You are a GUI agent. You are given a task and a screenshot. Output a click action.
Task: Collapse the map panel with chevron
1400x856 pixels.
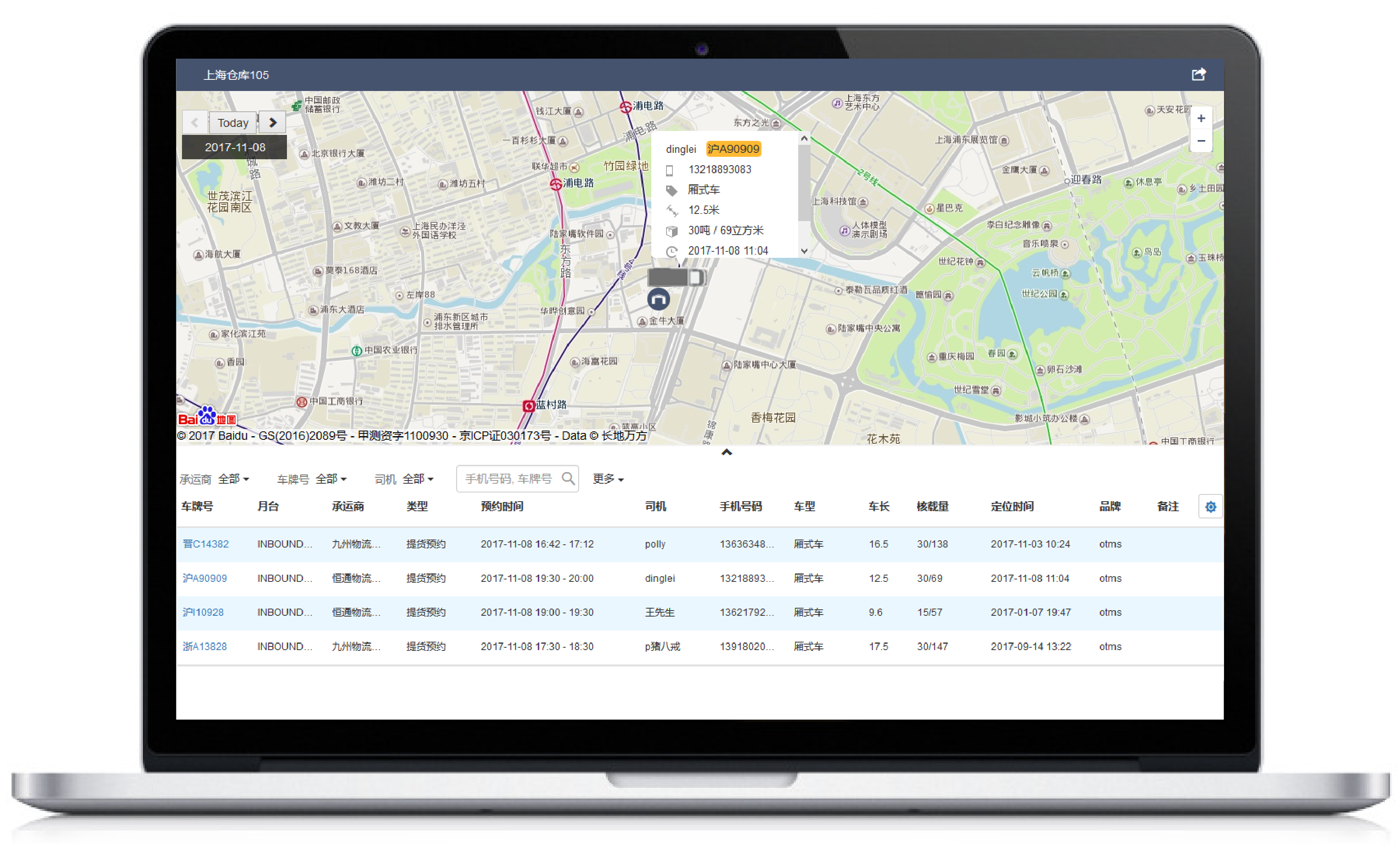(726, 452)
